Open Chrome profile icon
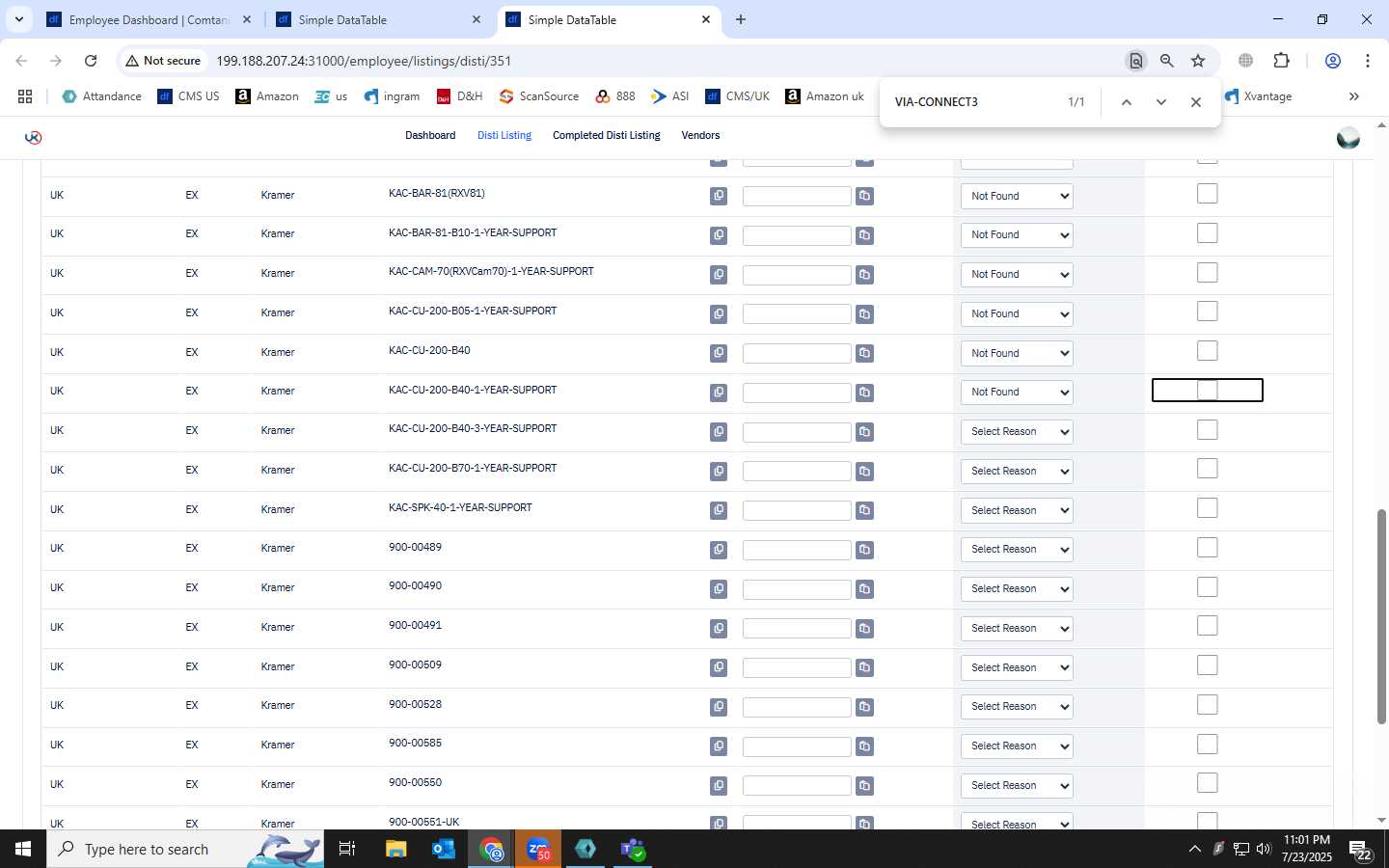Image resolution: width=1389 pixels, height=868 pixels. (x=1333, y=61)
